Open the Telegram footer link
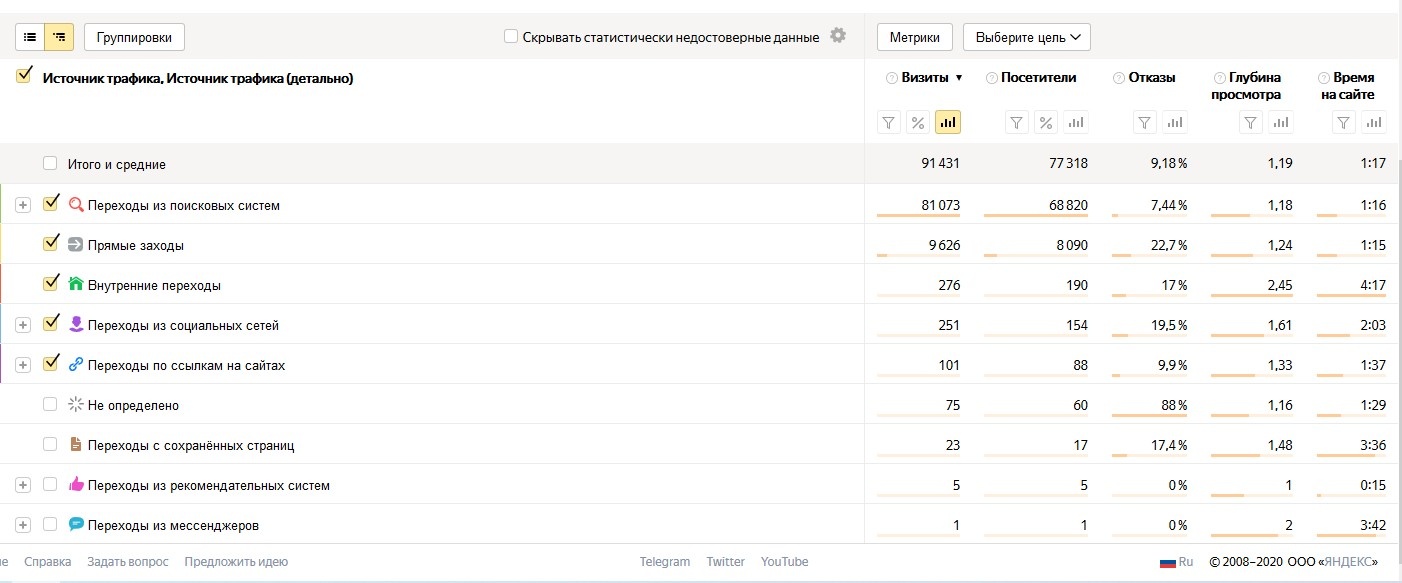Image resolution: width=1402 pixels, height=583 pixels. point(665,561)
